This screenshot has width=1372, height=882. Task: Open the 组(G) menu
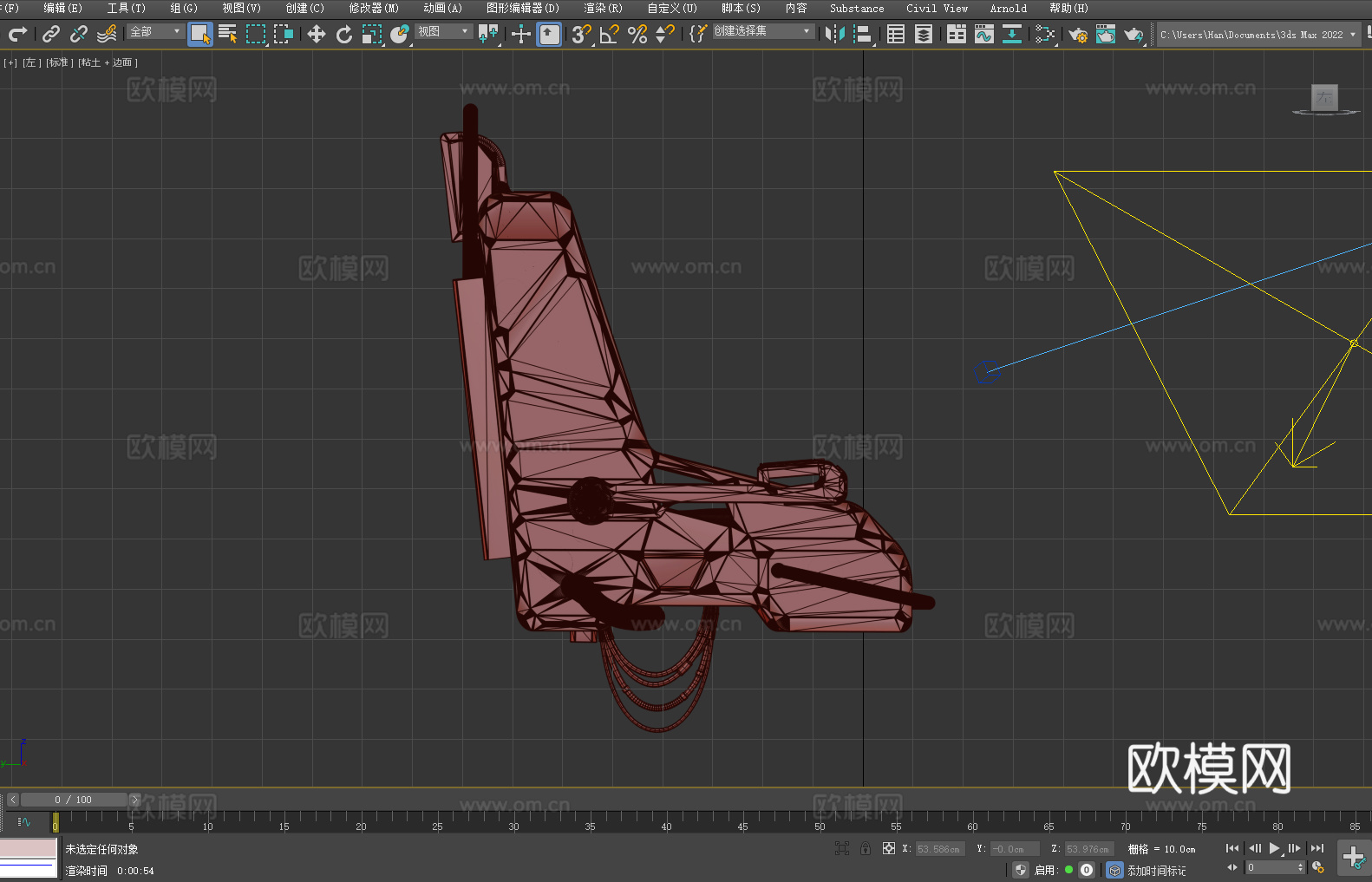pos(184,8)
